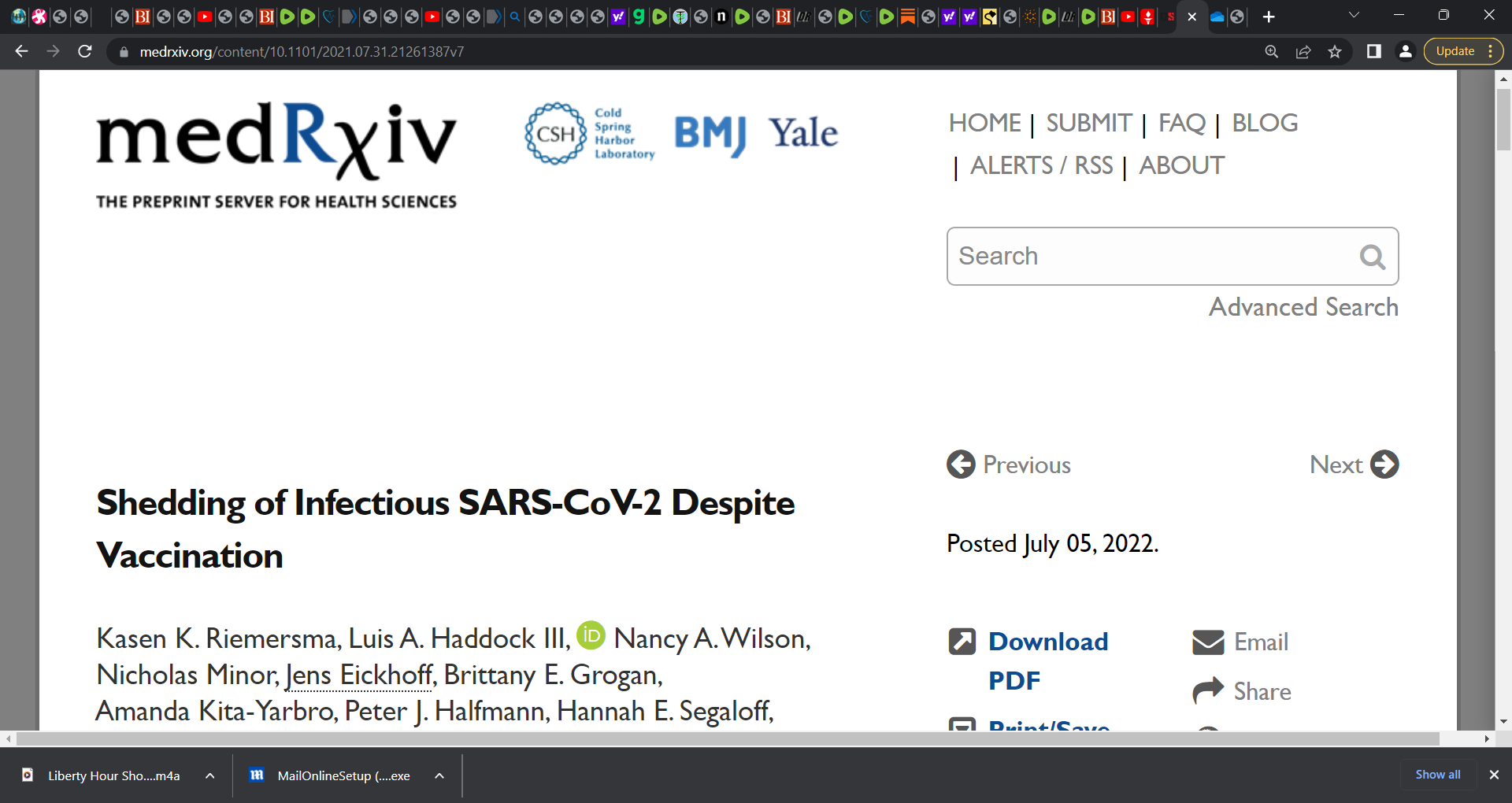Screen dimensions: 1512x803
Task: Go to the ALERTS / RSS menu item
Action: 1042,165
